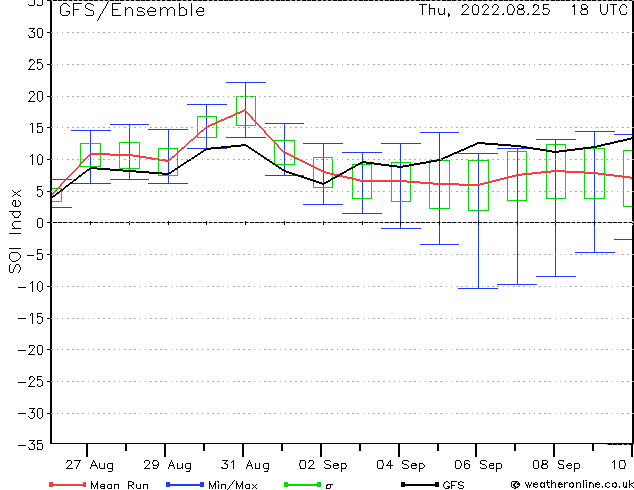Image resolution: width=634 pixels, height=490 pixels.
Task: Select the y-axis label -35
Action: pos(31,445)
